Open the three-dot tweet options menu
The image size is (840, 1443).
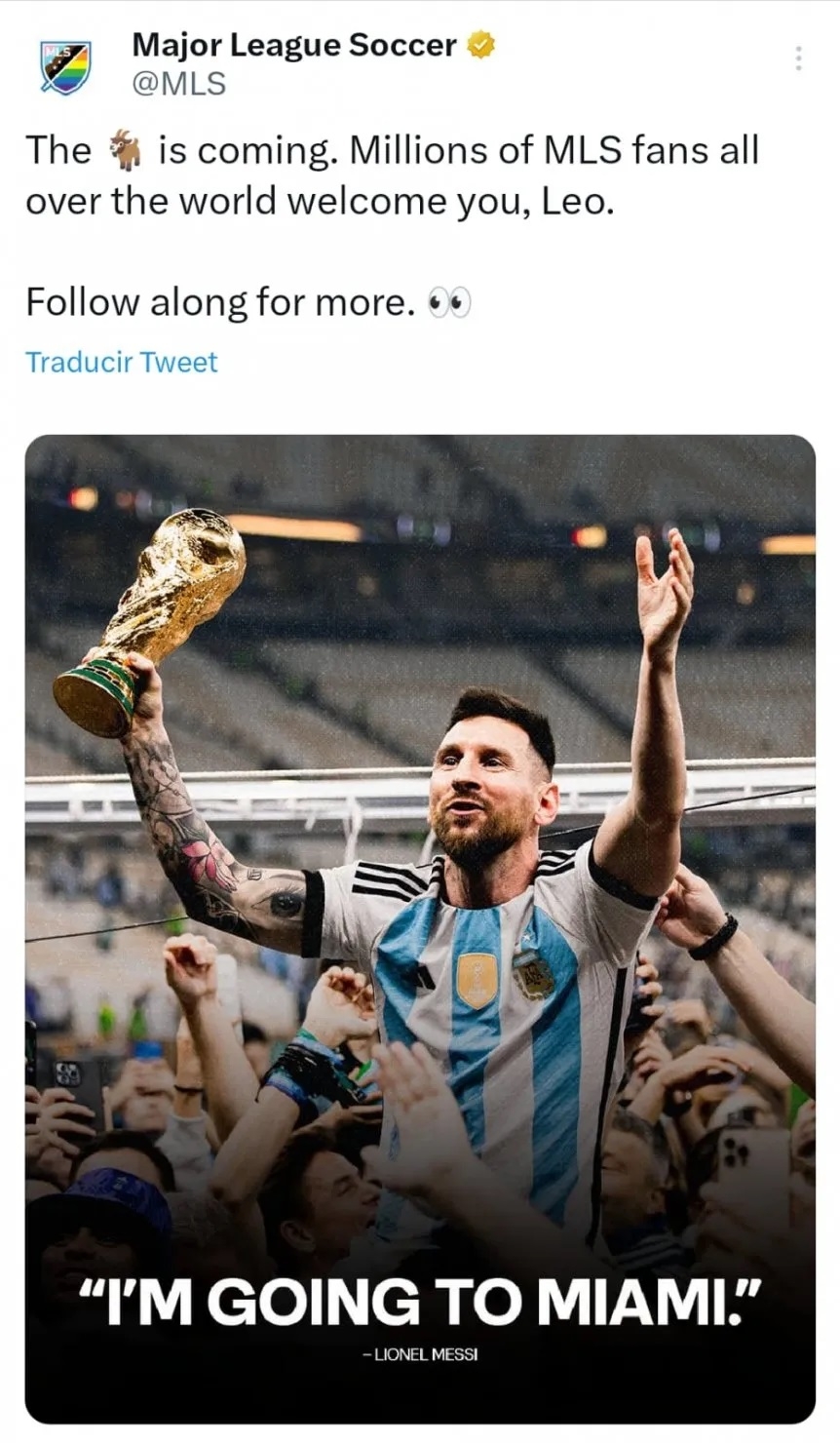tap(798, 58)
